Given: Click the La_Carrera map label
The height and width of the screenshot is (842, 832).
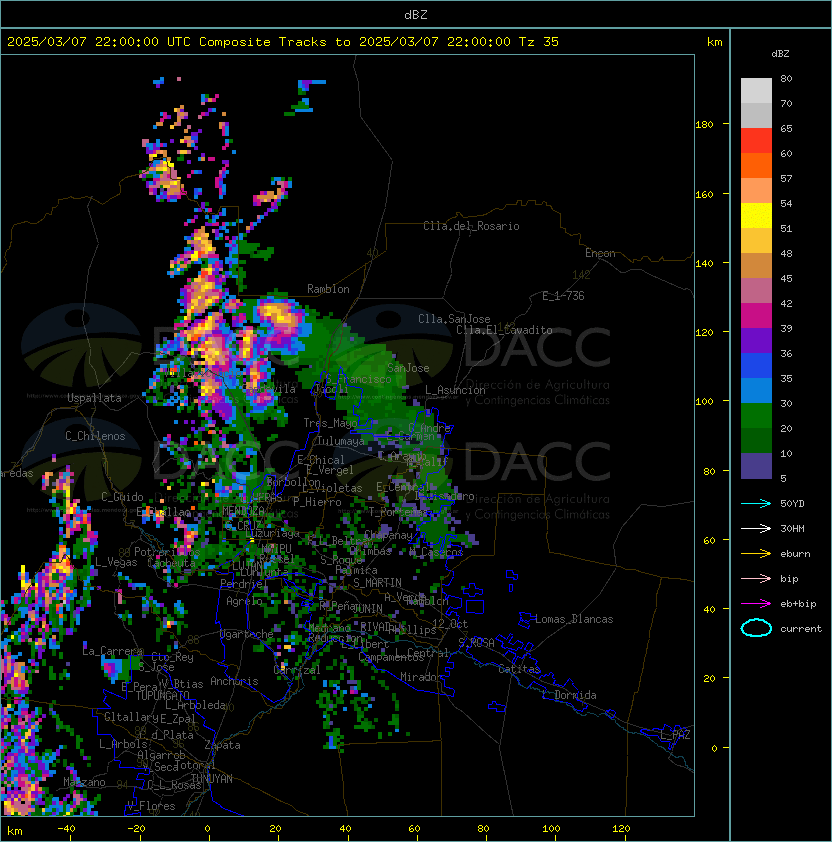Looking at the screenshot, I should pyautogui.click(x=112, y=651).
